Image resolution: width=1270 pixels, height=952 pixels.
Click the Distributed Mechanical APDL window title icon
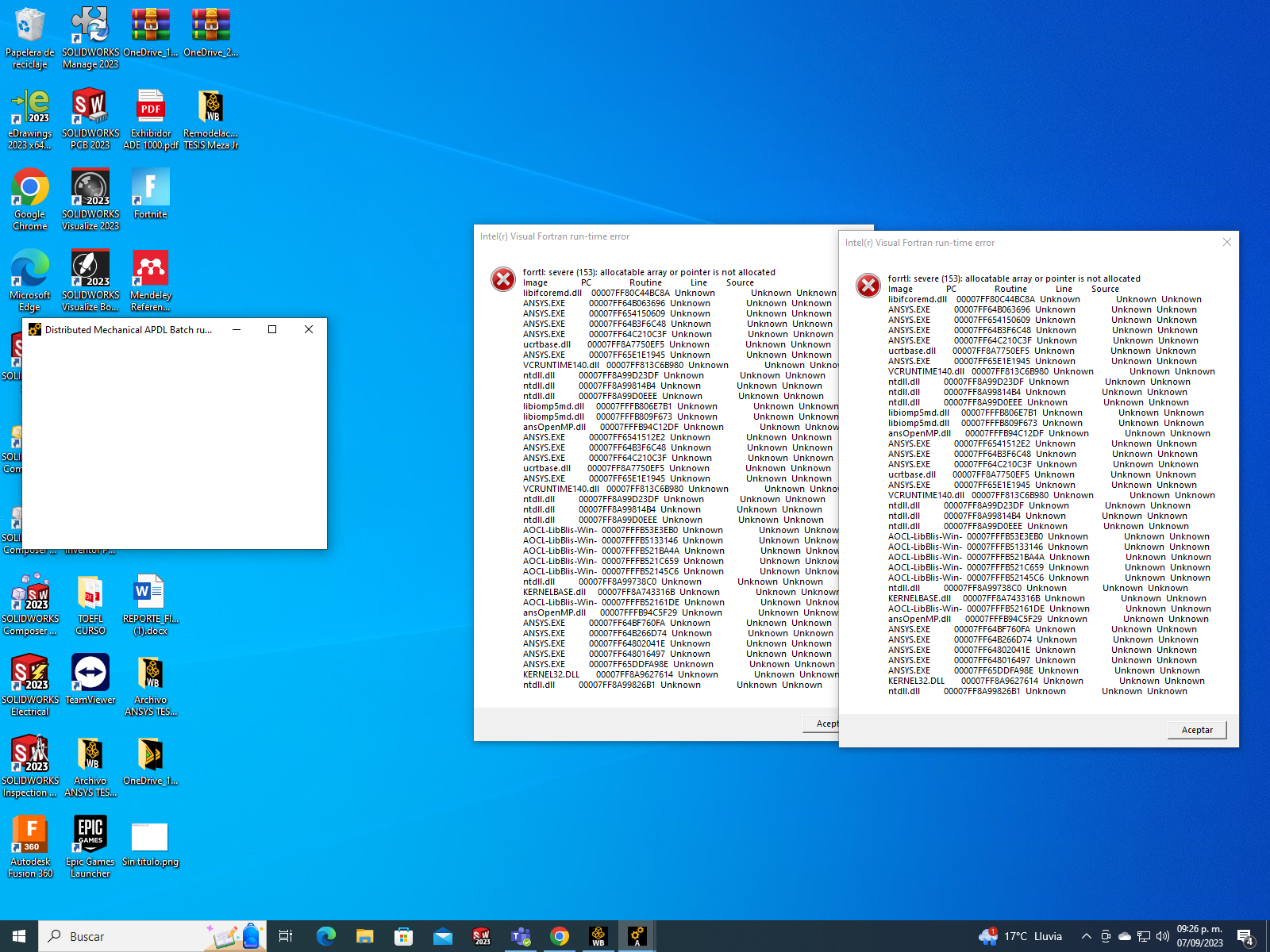pyautogui.click(x=34, y=329)
